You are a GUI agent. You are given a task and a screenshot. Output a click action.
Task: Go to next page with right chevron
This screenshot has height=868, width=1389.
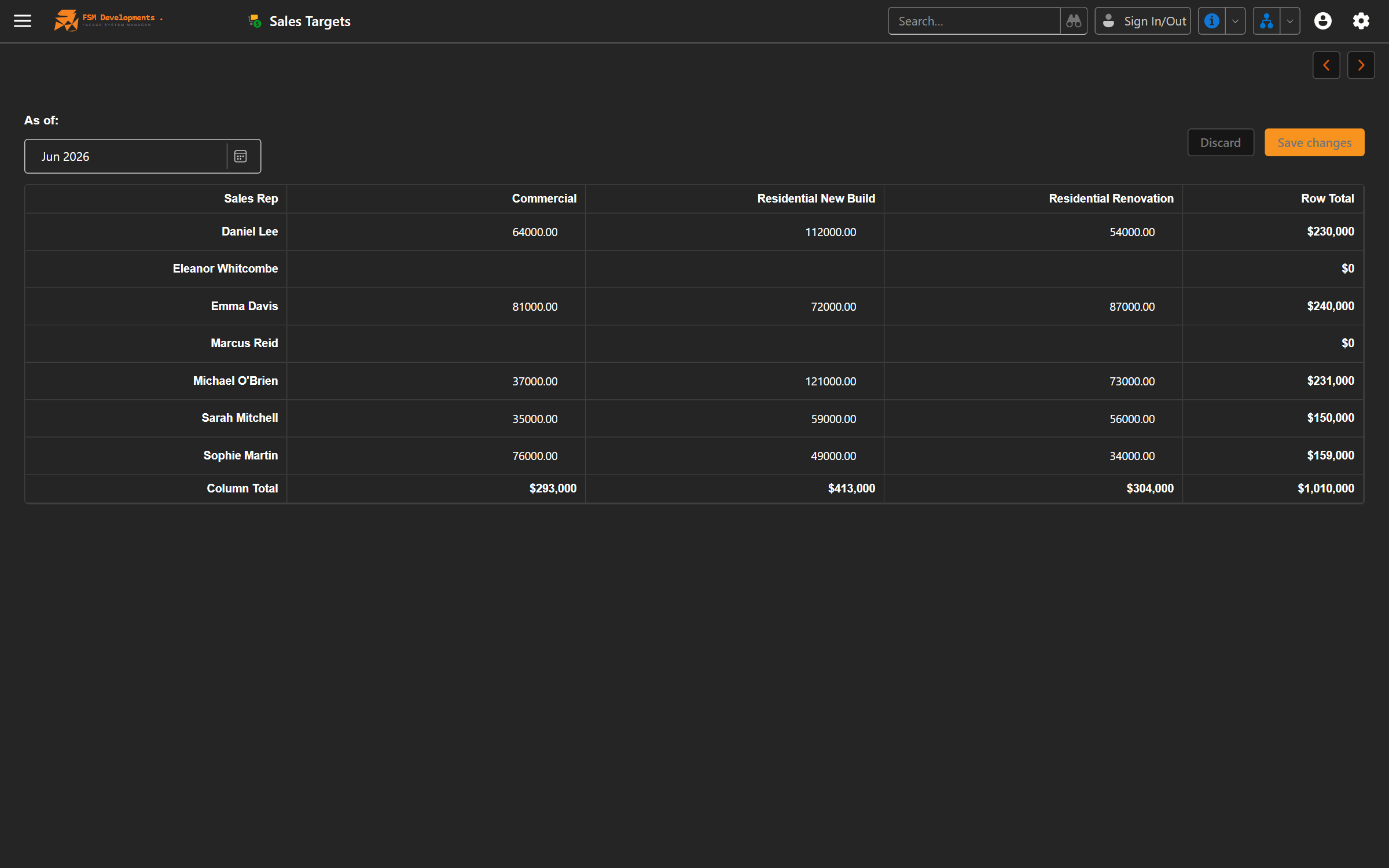[1361, 65]
